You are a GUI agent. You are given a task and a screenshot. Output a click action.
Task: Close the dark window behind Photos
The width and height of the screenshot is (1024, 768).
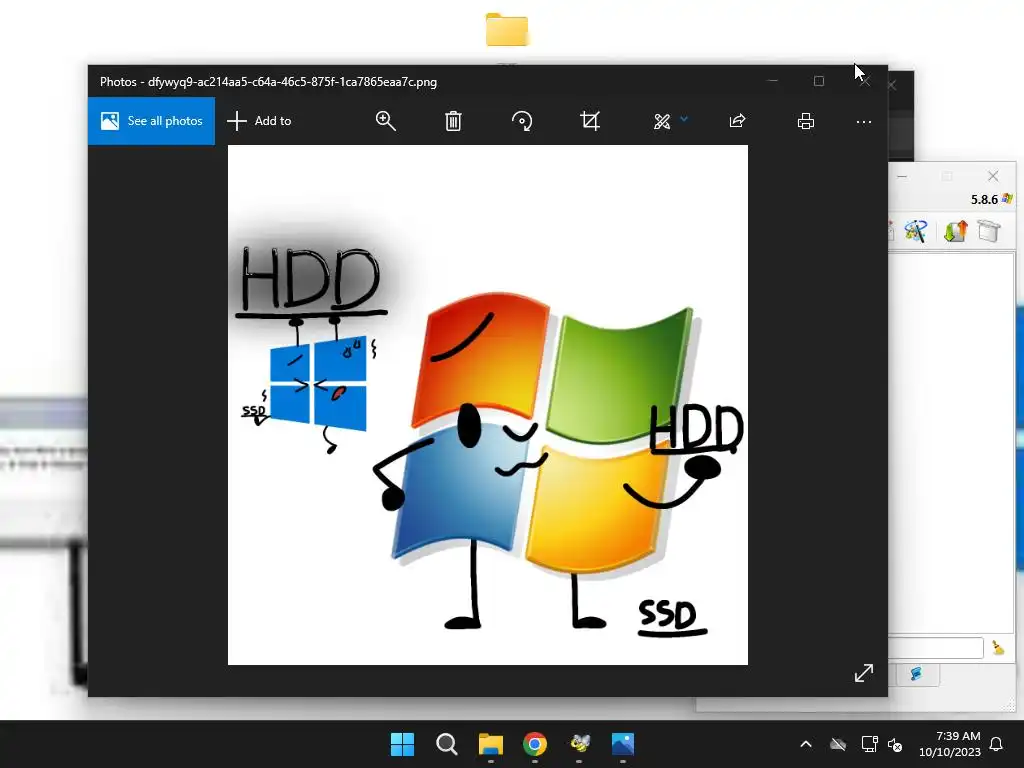892,86
